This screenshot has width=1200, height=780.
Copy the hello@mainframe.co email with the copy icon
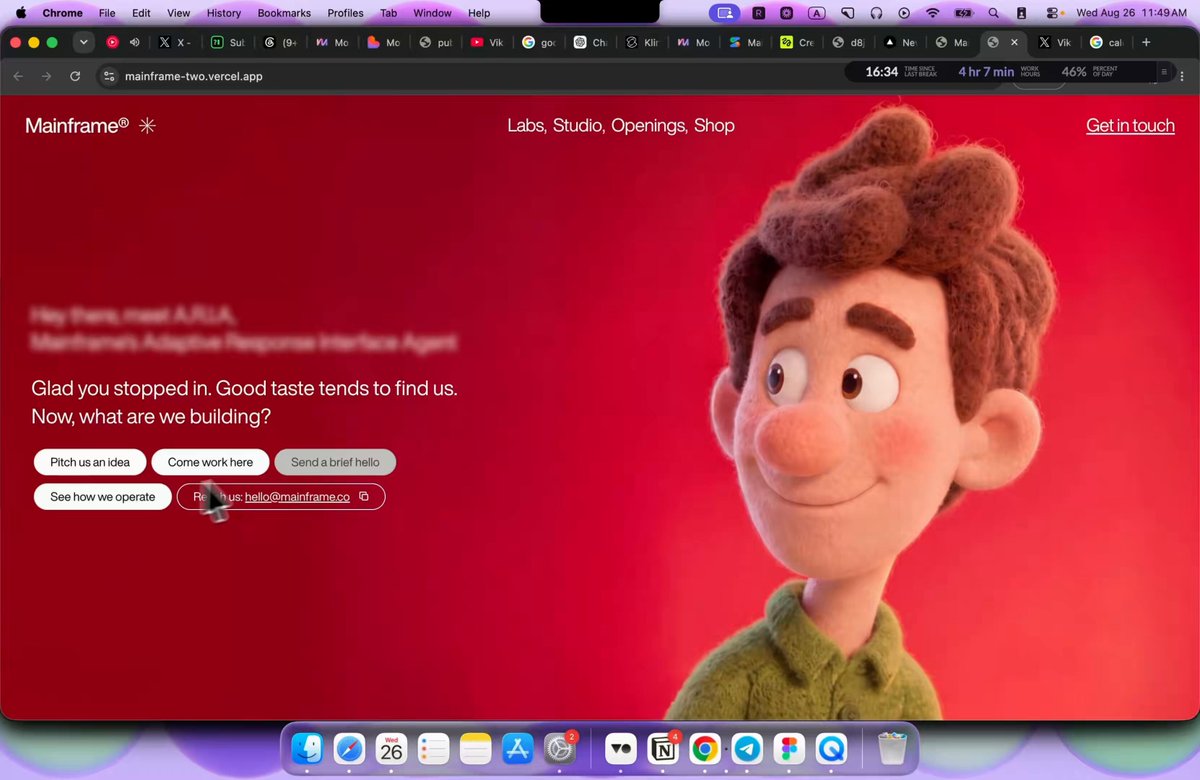tap(364, 496)
